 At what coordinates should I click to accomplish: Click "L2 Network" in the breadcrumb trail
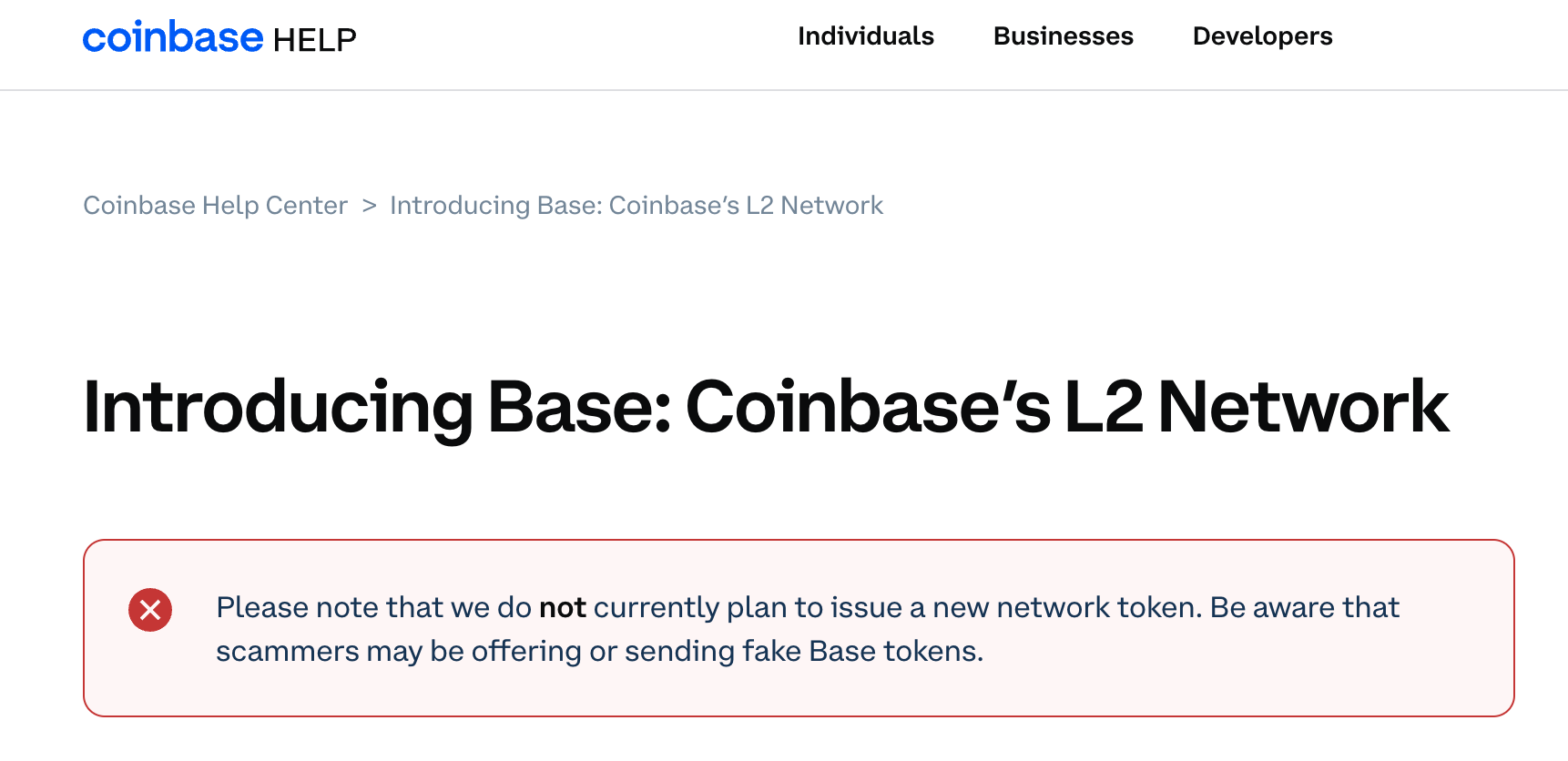pos(814,206)
